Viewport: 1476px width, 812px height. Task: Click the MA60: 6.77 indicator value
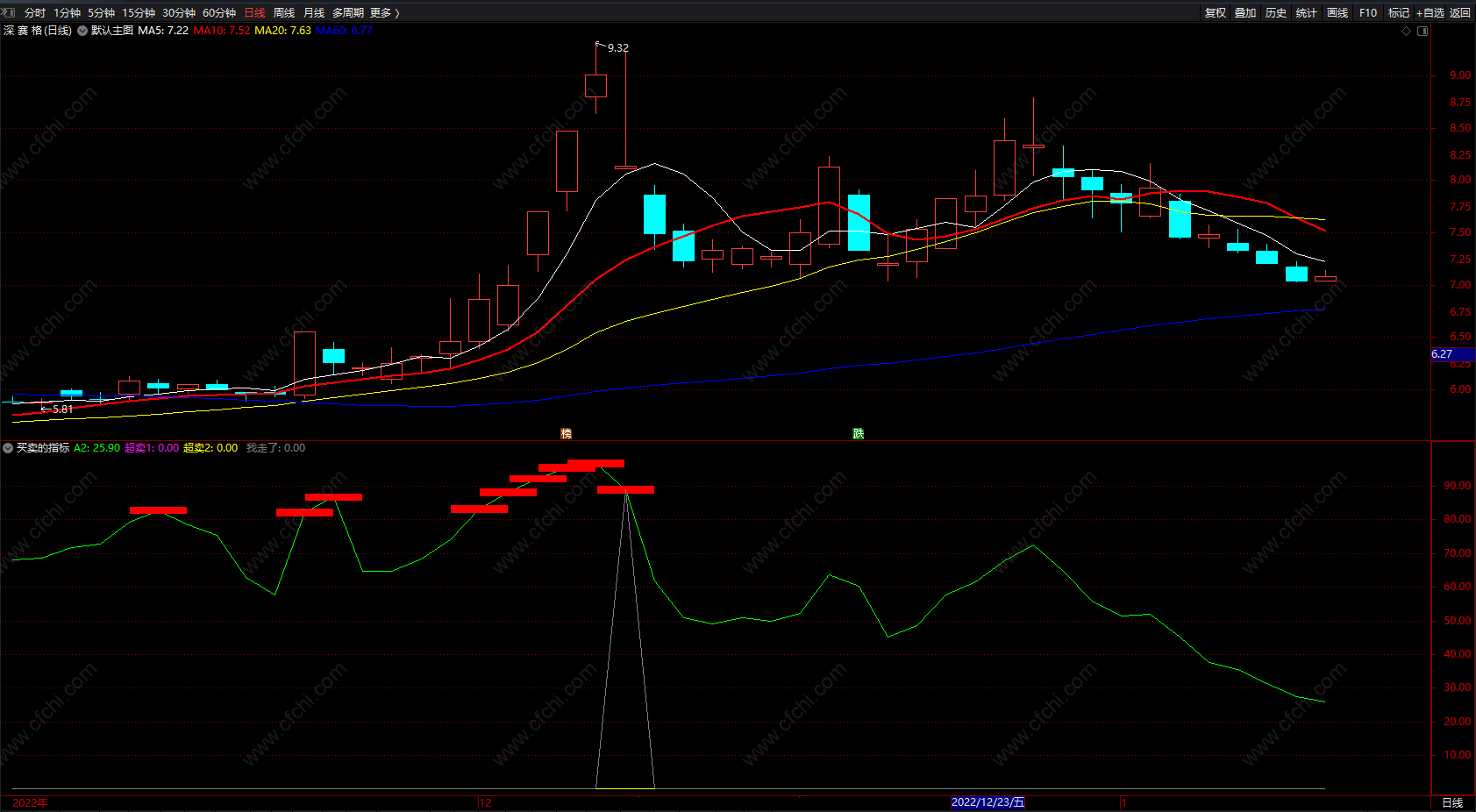(344, 31)
